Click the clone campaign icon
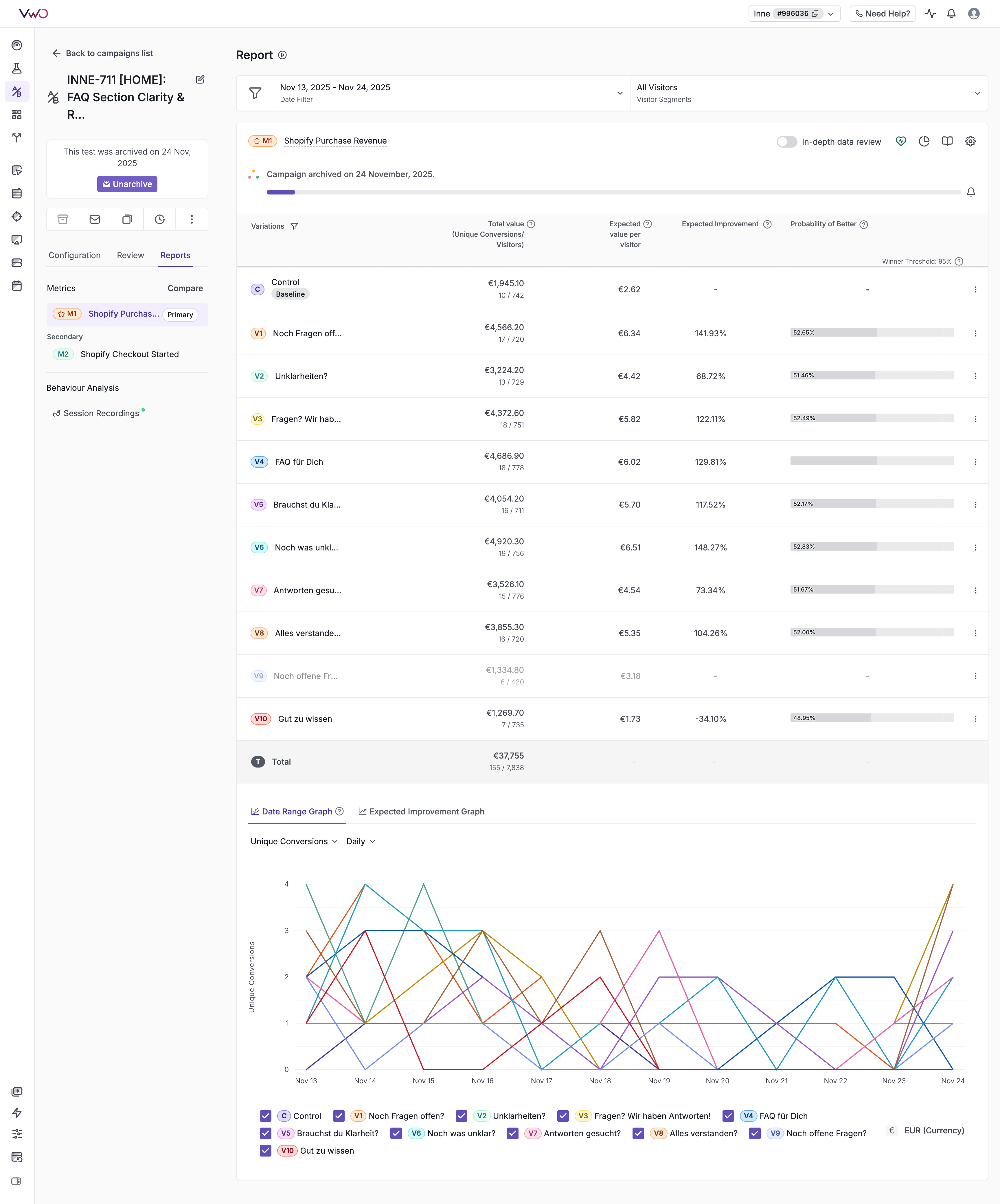 point(127,220)
